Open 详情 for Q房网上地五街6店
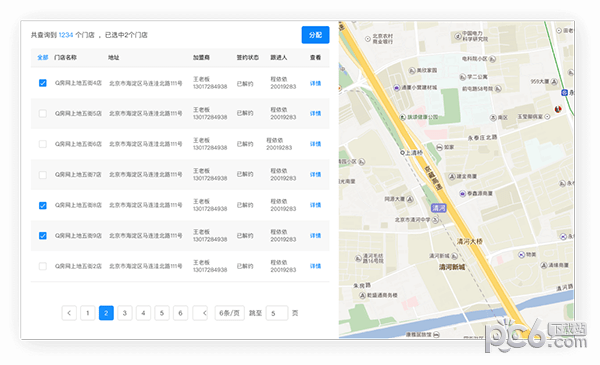 coord(315,144)
